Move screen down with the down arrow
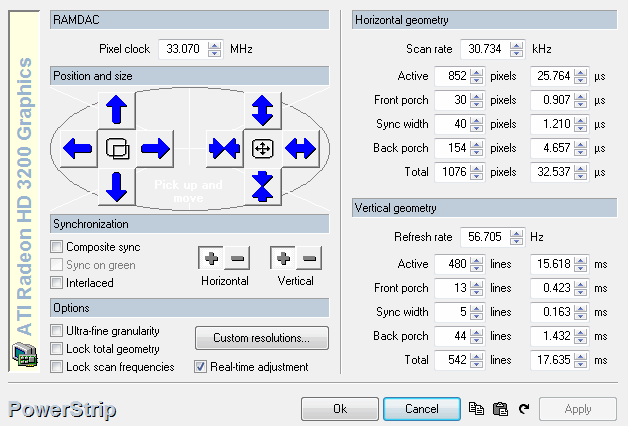Image resolution: width=628 pixels, height=426 pixels. (x=117, y=187)
